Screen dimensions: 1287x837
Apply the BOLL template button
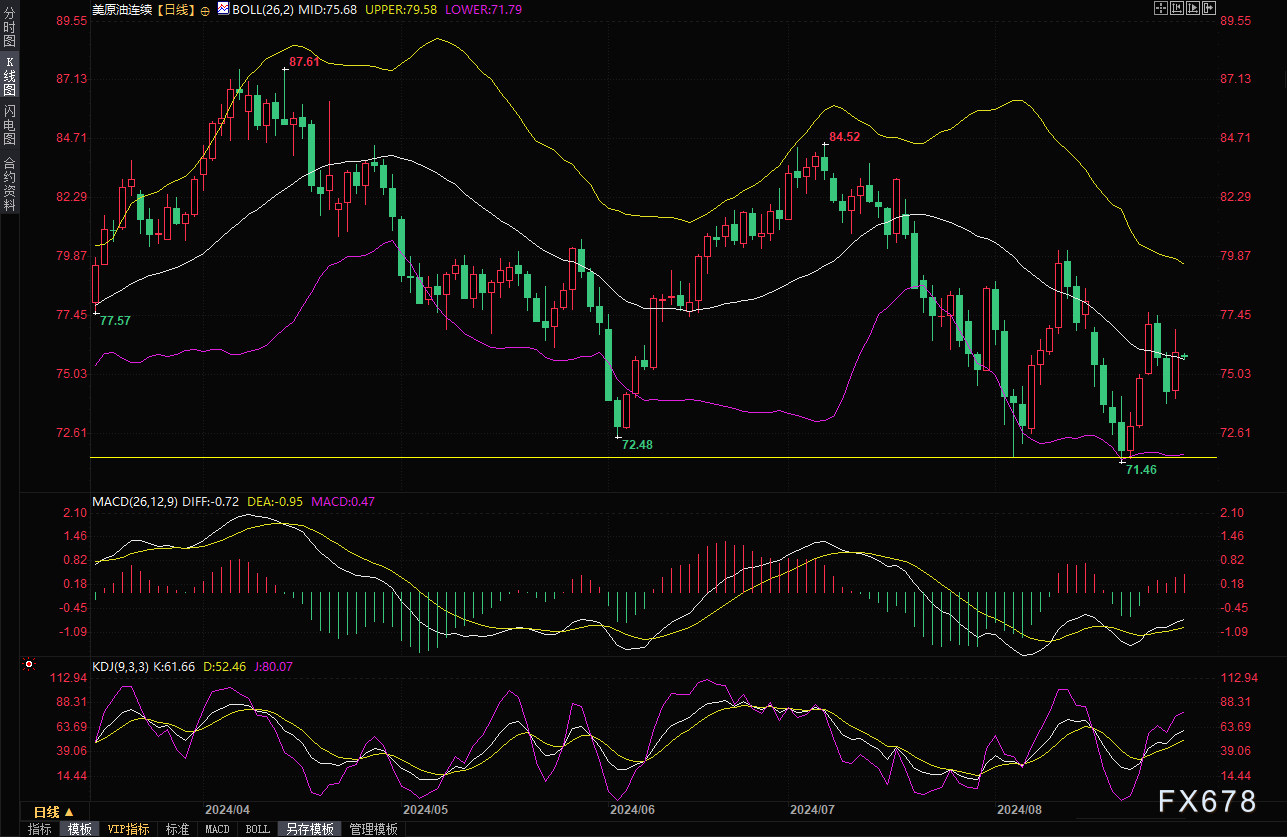click(x=257, y=829)
